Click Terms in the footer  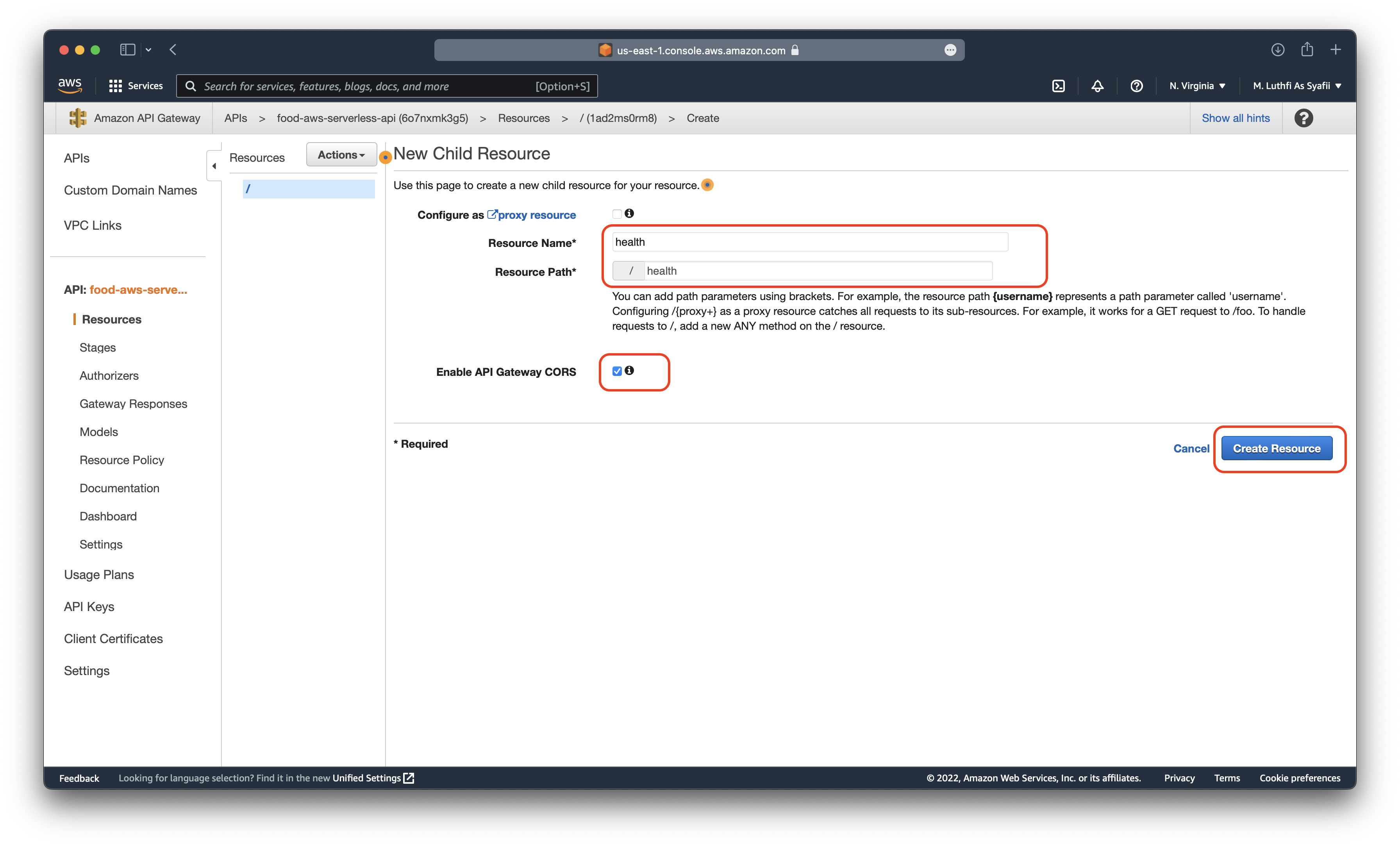click(1227, 778)
